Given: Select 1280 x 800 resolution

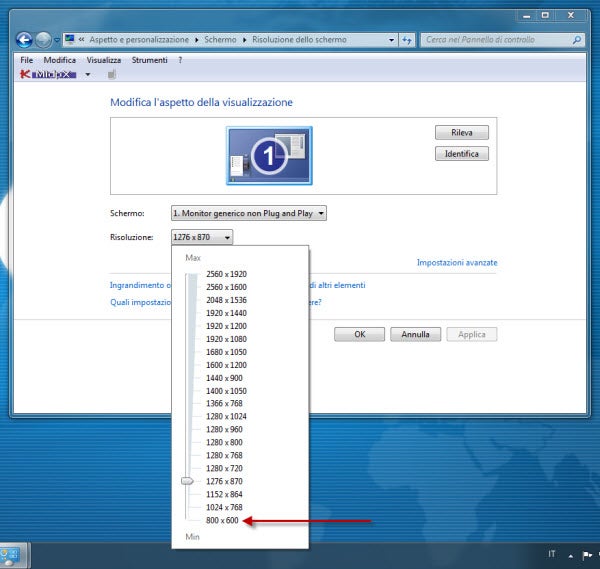Looking at the screenshot, I should [x=224, y=442].
